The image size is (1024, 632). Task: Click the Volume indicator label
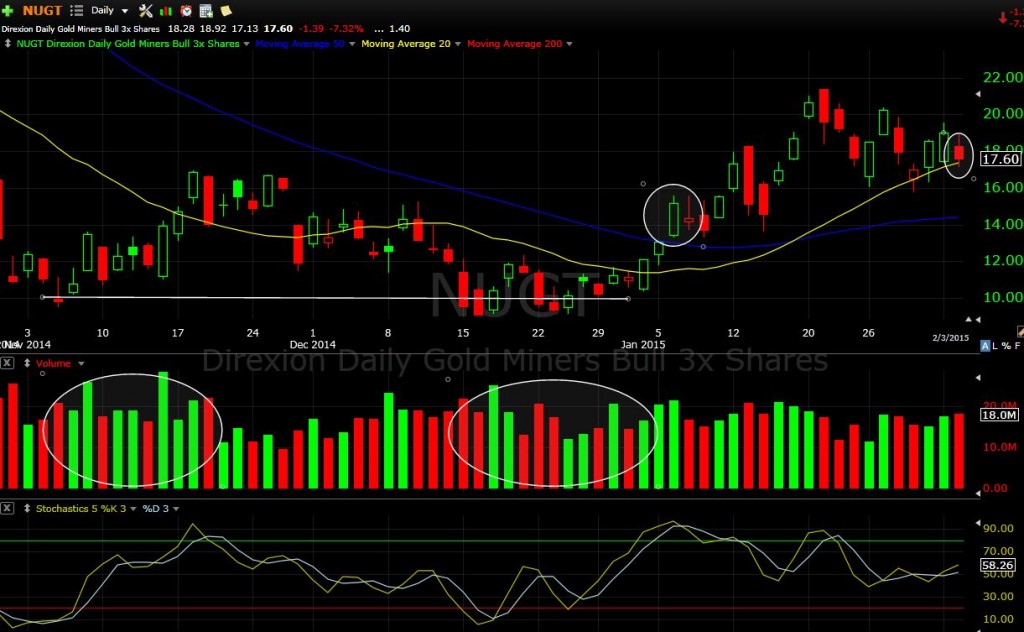53,363
